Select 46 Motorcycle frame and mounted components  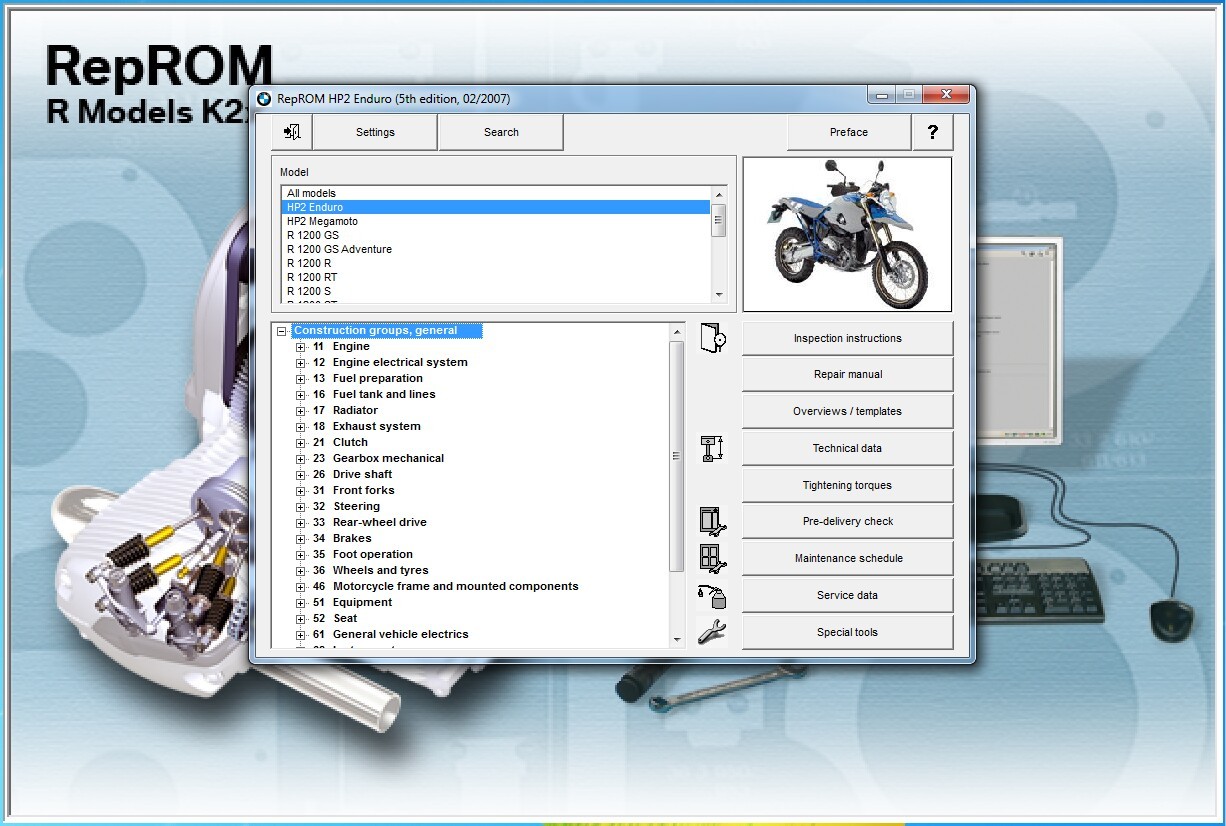point(445,586)
